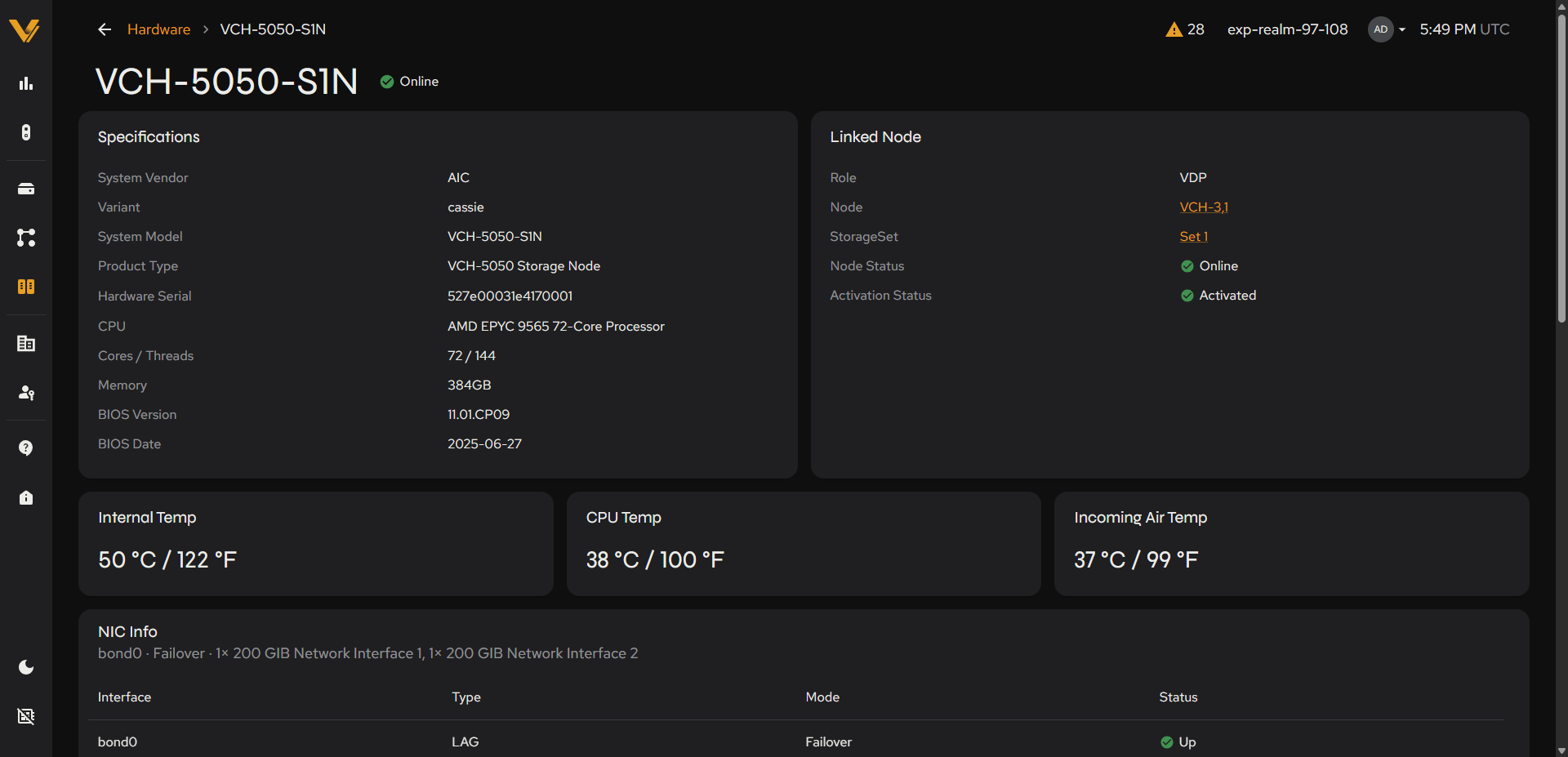
Task: Open the VCH-3,1 node link
Action: [1204, 207]
